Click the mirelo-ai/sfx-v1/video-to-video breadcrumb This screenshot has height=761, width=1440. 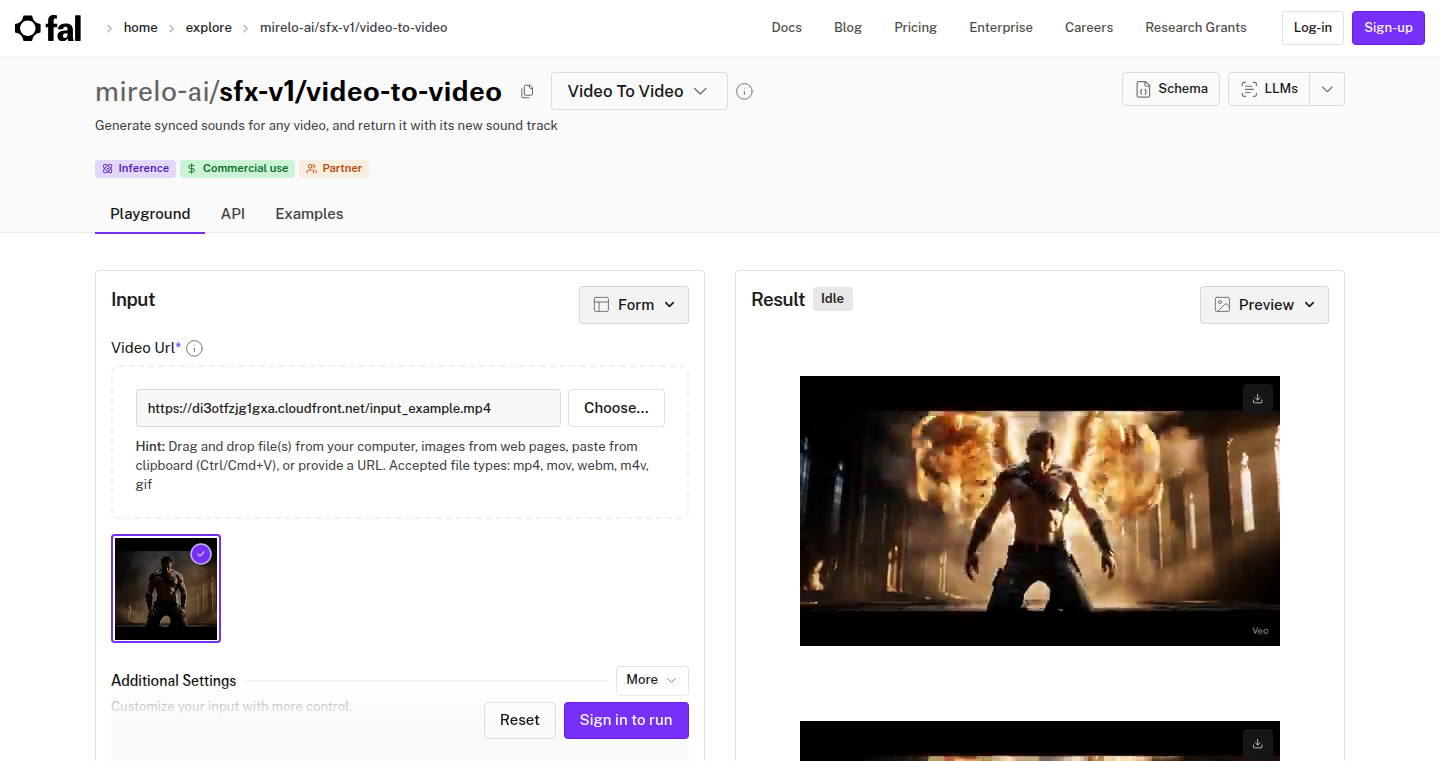coord(354,28)
